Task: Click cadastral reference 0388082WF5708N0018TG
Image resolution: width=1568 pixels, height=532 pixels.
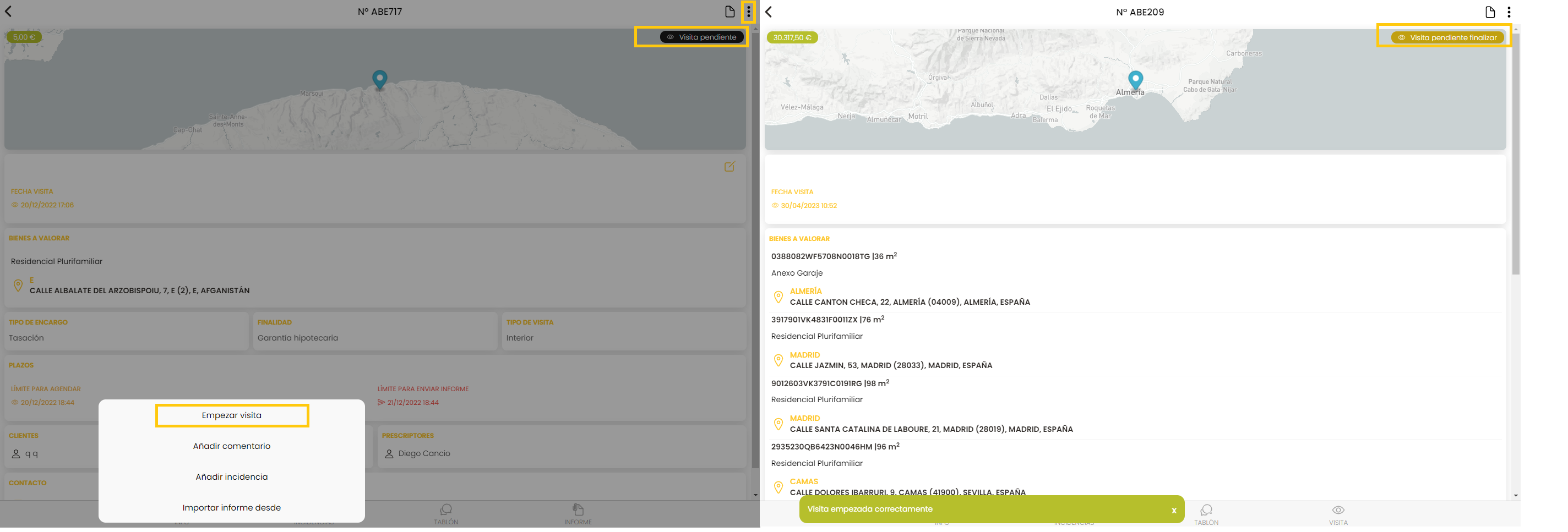Action: [820, 256]
